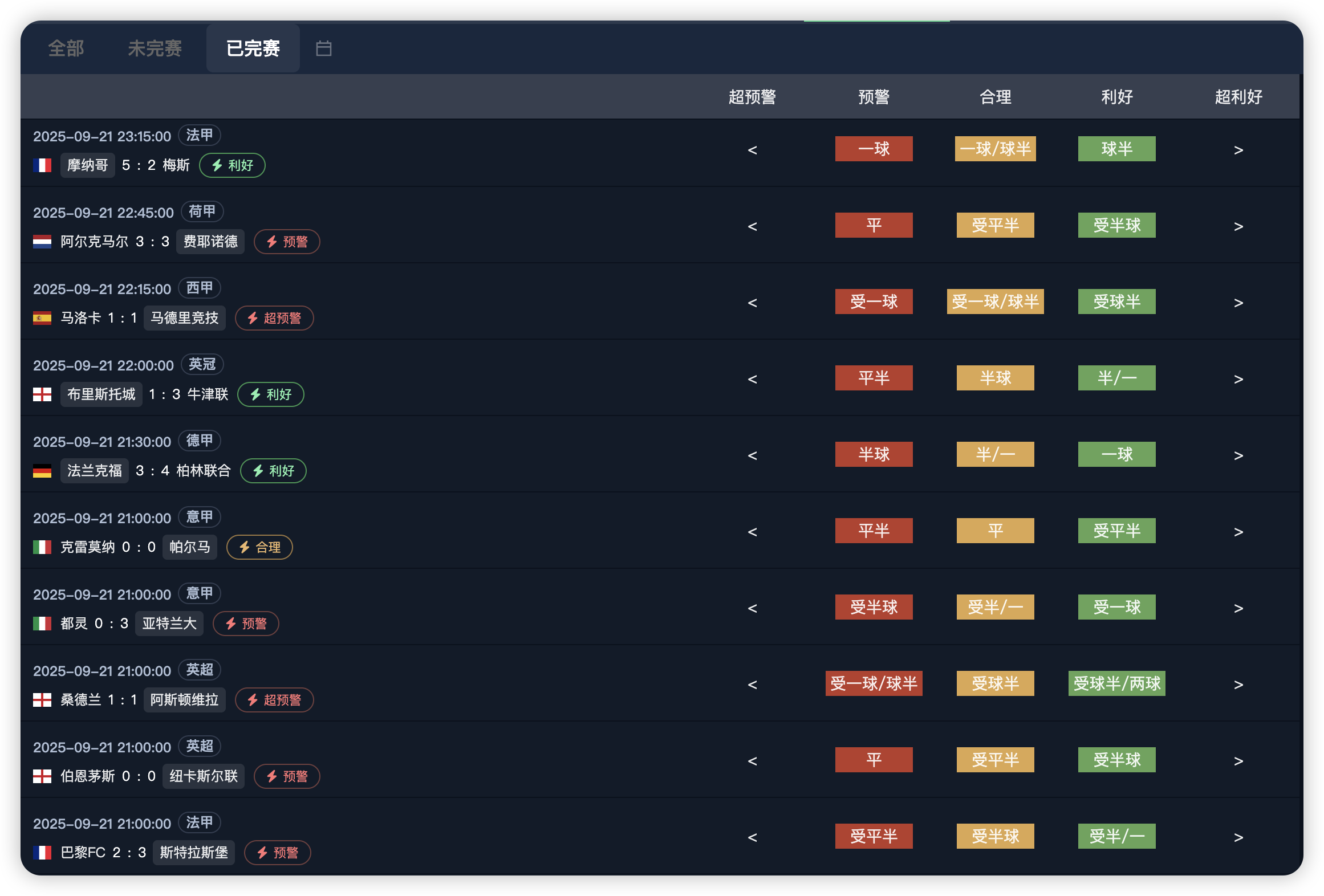This screenshot has width=1324, height=896.
Task: Click England flag beside 桑德兰
Action: 42,700
